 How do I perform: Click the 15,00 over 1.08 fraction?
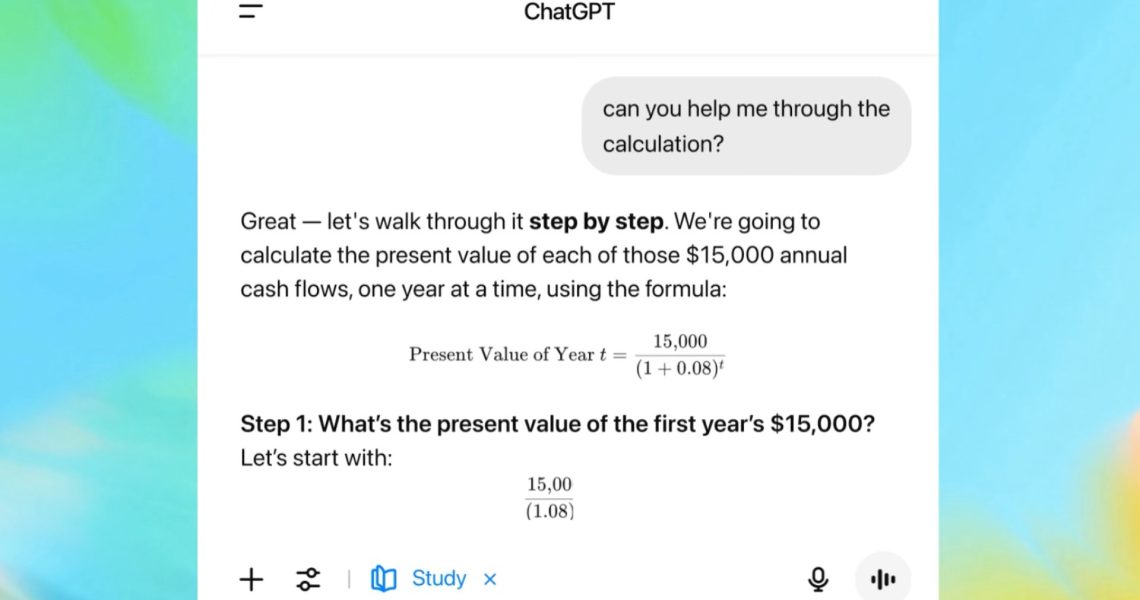pyautogui.click(x=550, y=497)
